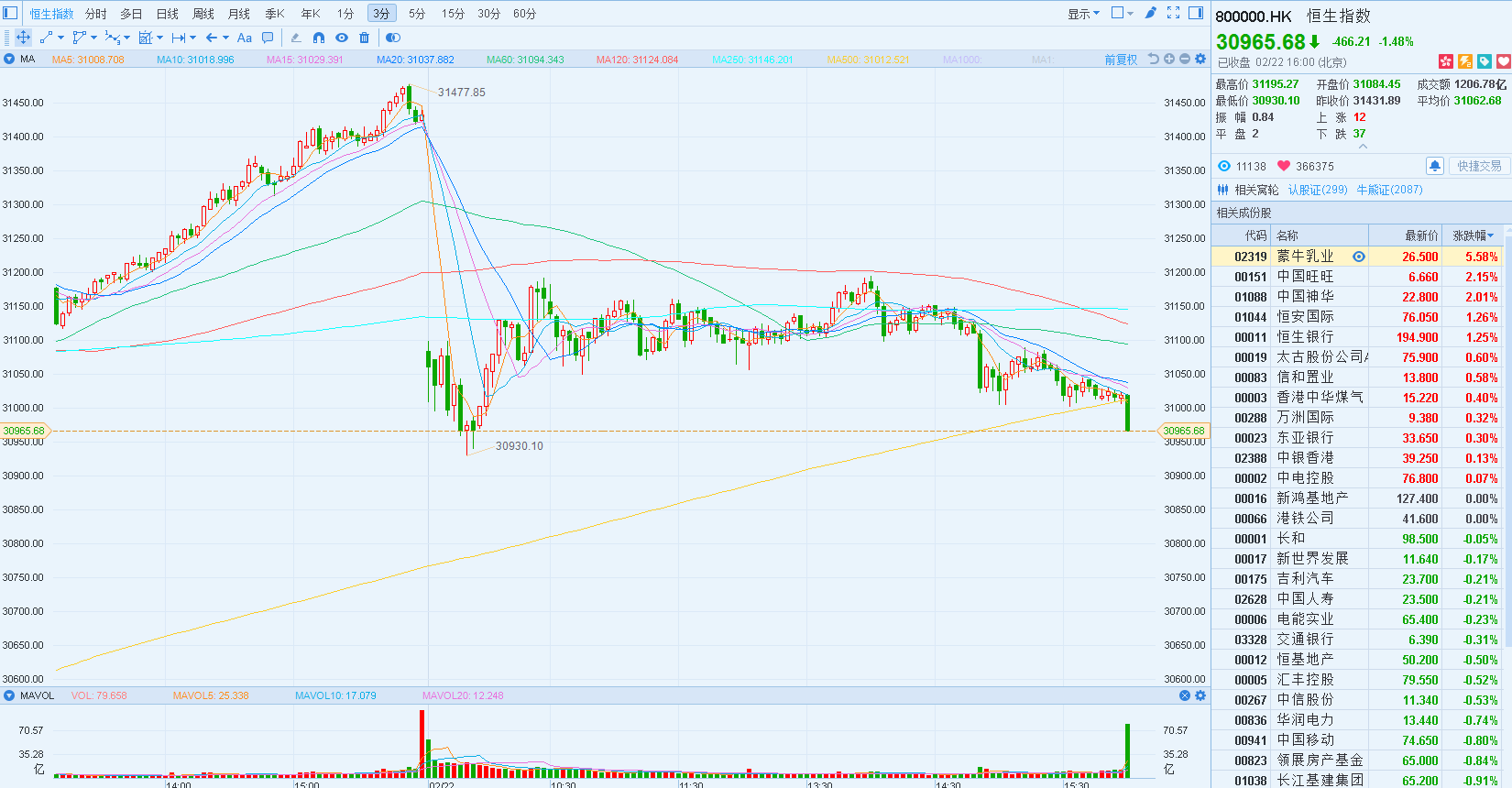Image resolution: width=1512 pixels, height=788 pixels.
Task: Select the range measurement tool
Action: click(x=178, y=38)
